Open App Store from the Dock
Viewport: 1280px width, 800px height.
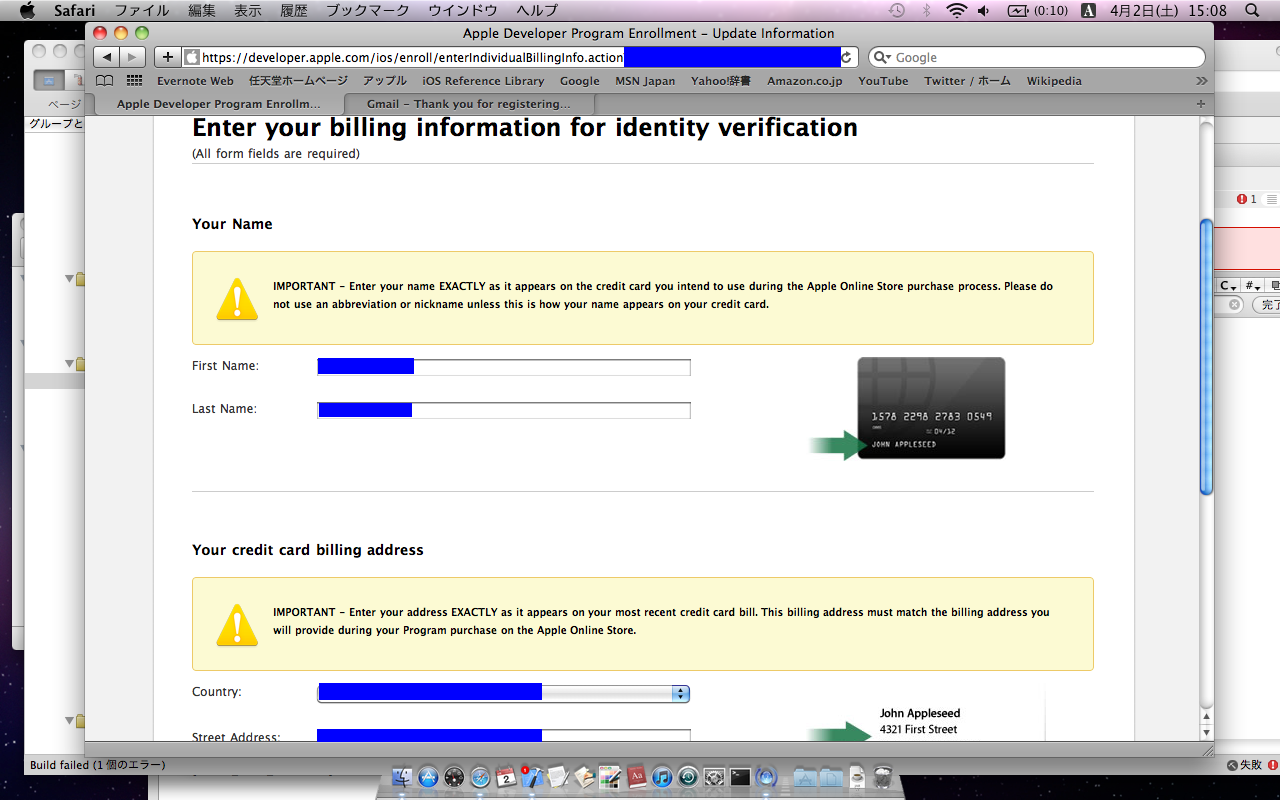click(429, 777)
